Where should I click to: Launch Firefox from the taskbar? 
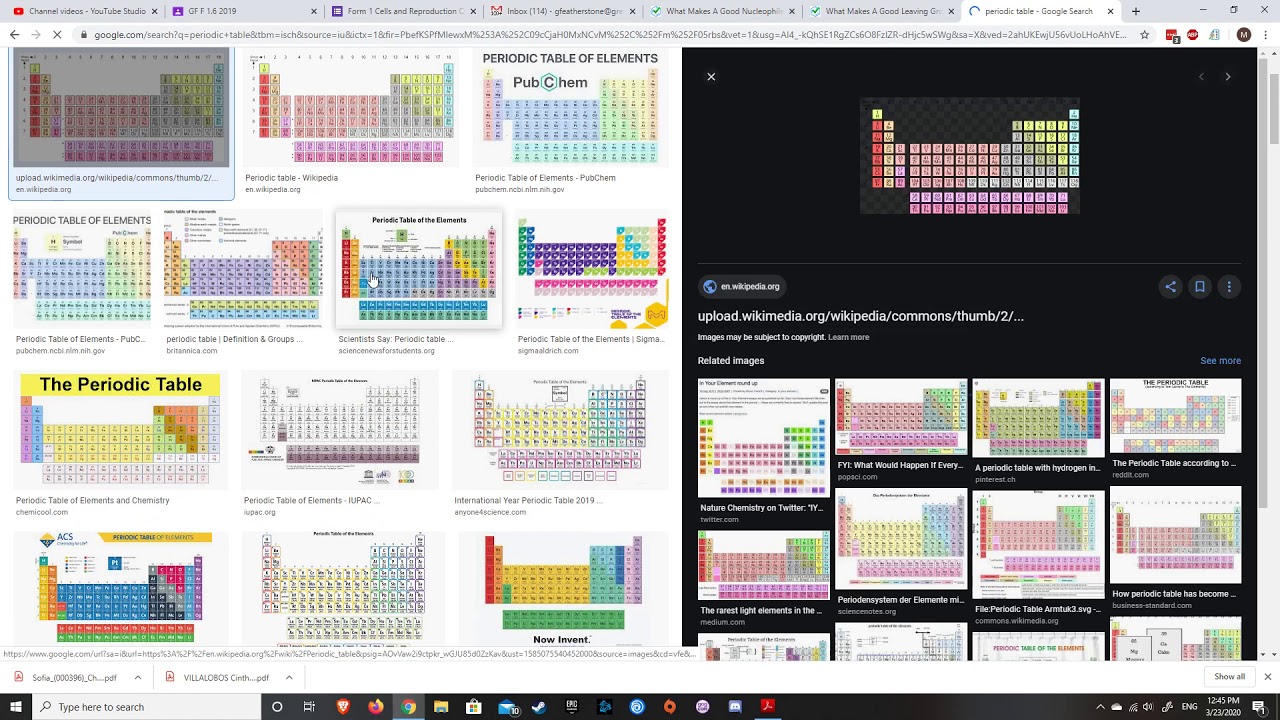pos(375,707)
